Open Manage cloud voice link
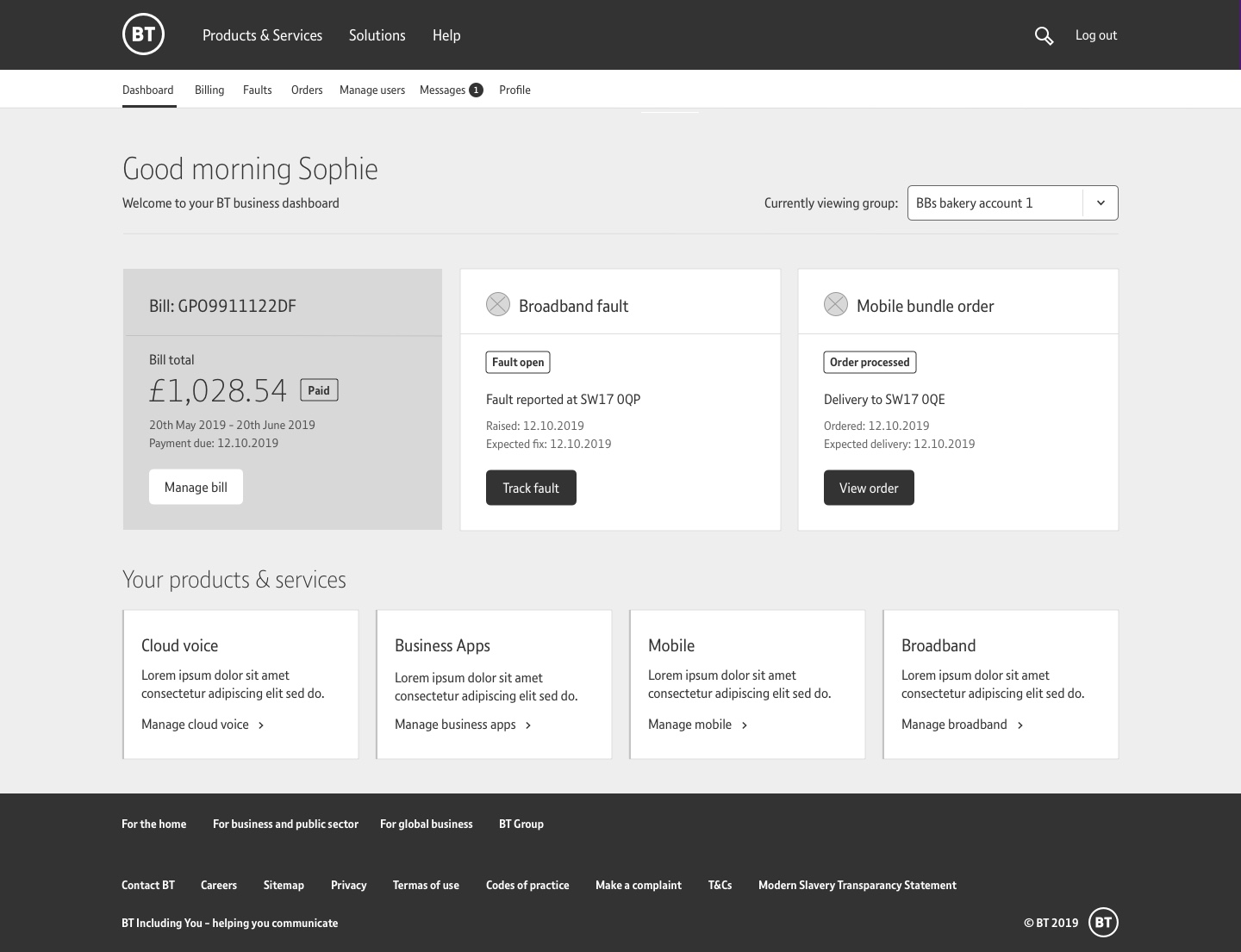Viewport: 1241px width, 952px height. pyautogui.click(x=195, y=725)
